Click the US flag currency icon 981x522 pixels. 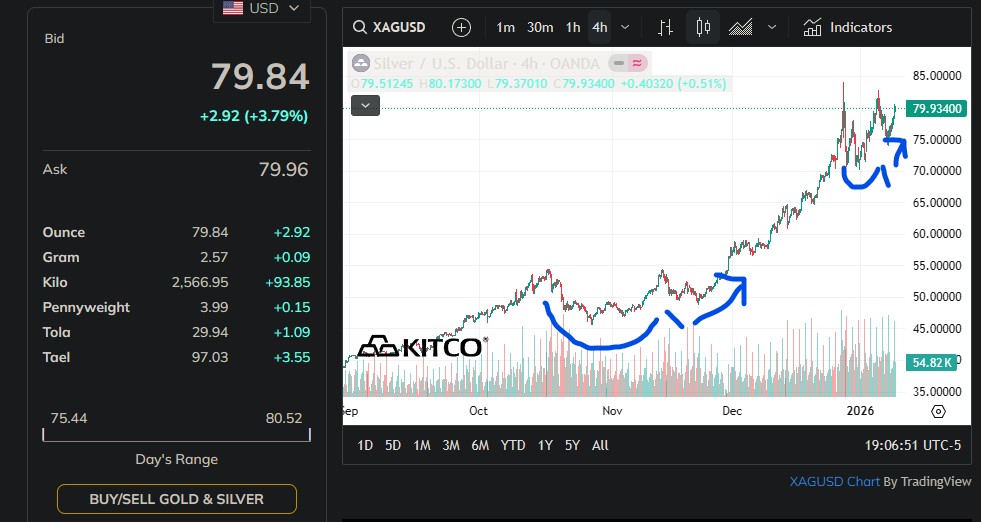(x=233, y=8)
